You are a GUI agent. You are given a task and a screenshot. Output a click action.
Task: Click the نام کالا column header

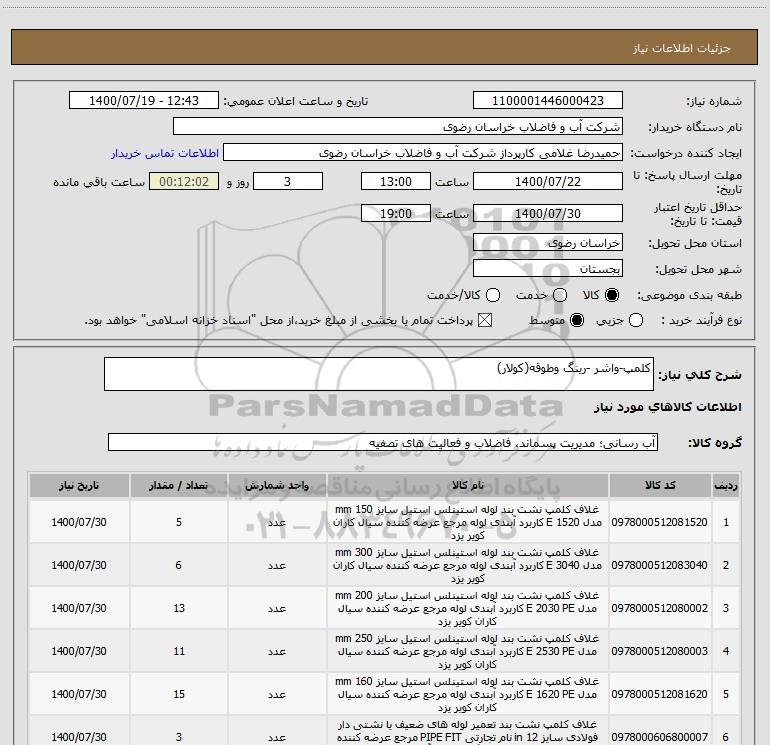coord(468,486)
